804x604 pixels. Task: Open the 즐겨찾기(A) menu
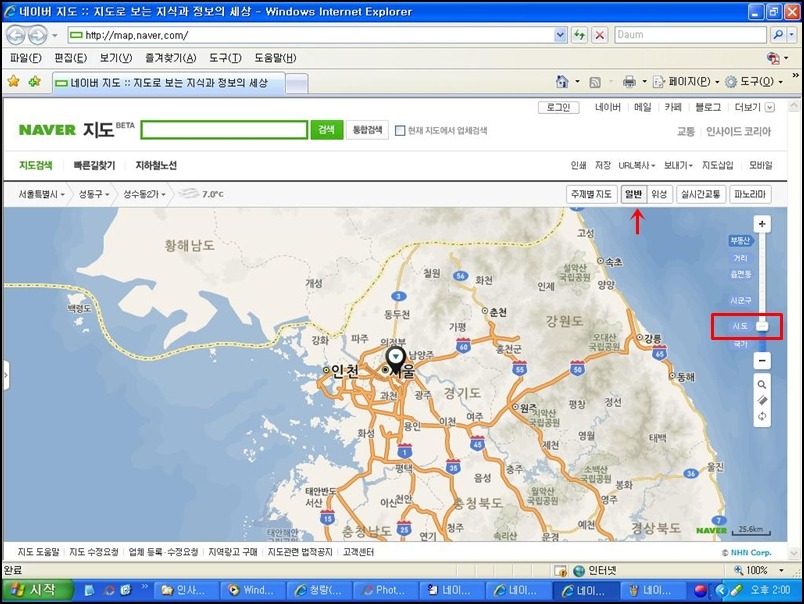[x=170, y=58]
